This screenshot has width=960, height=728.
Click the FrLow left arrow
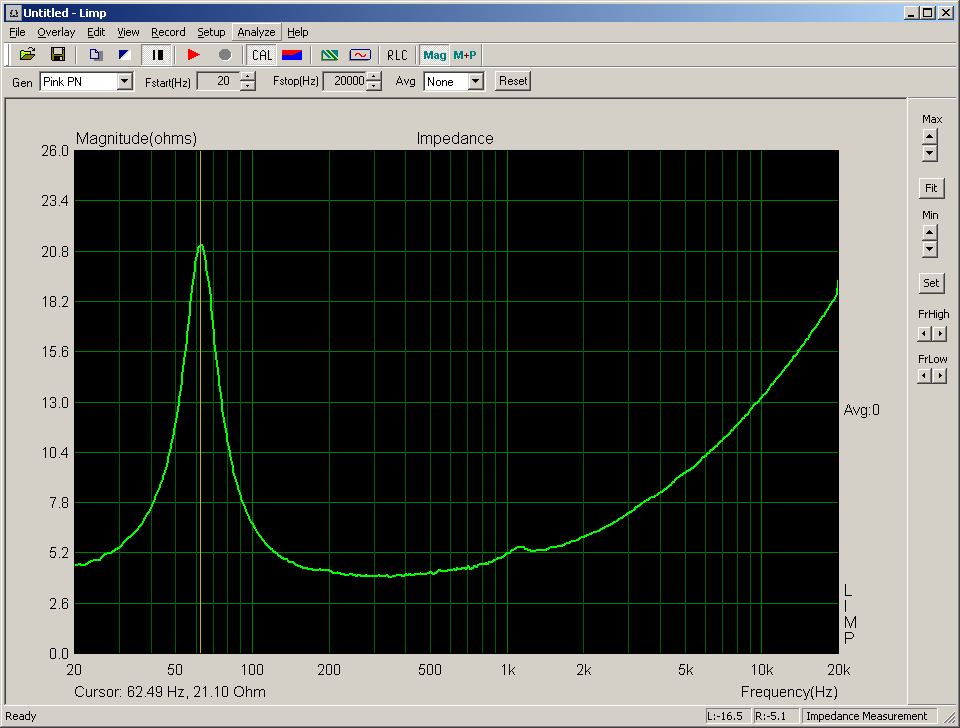click(924, 376)
